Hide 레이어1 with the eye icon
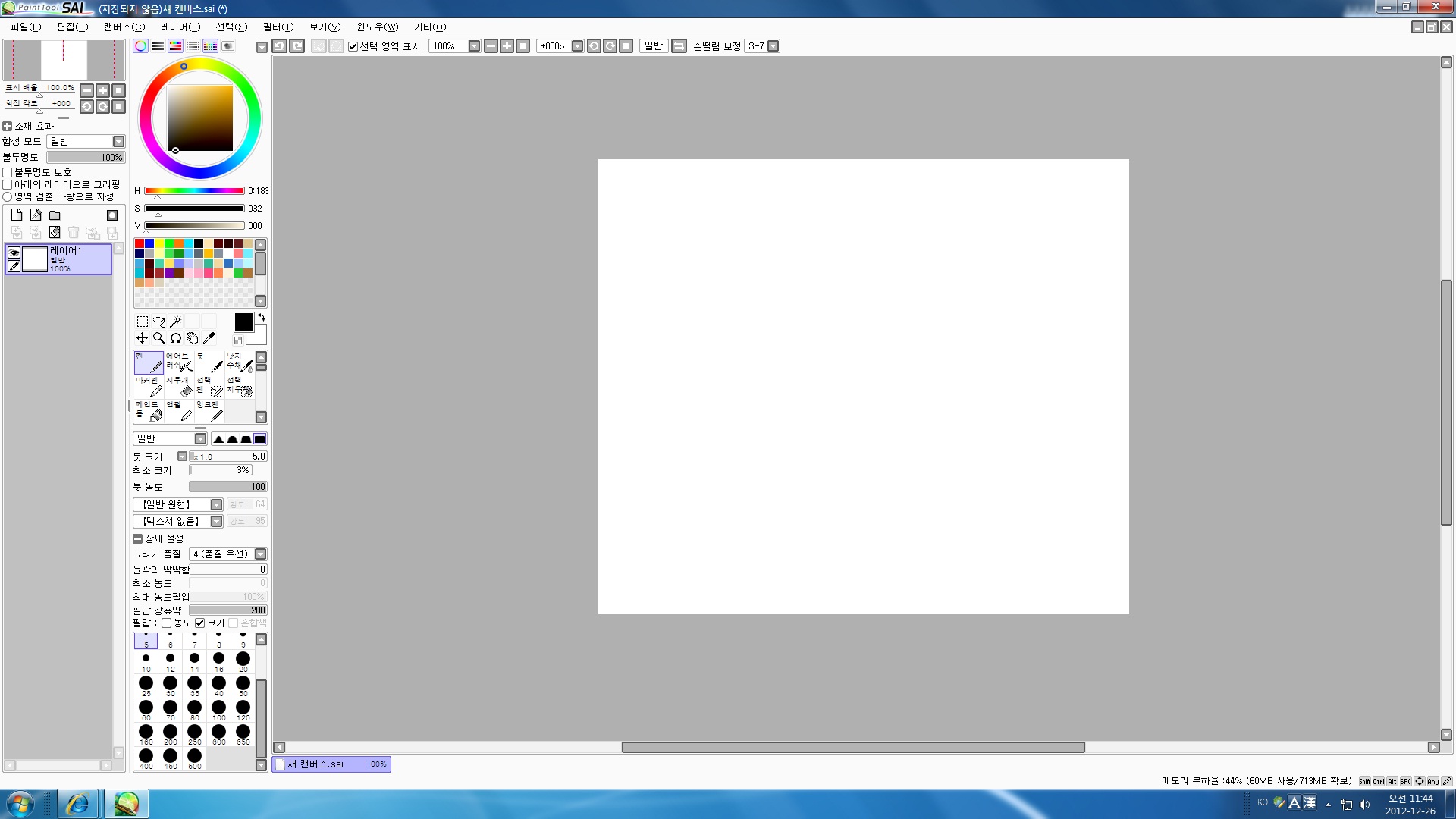 [14, 253]
